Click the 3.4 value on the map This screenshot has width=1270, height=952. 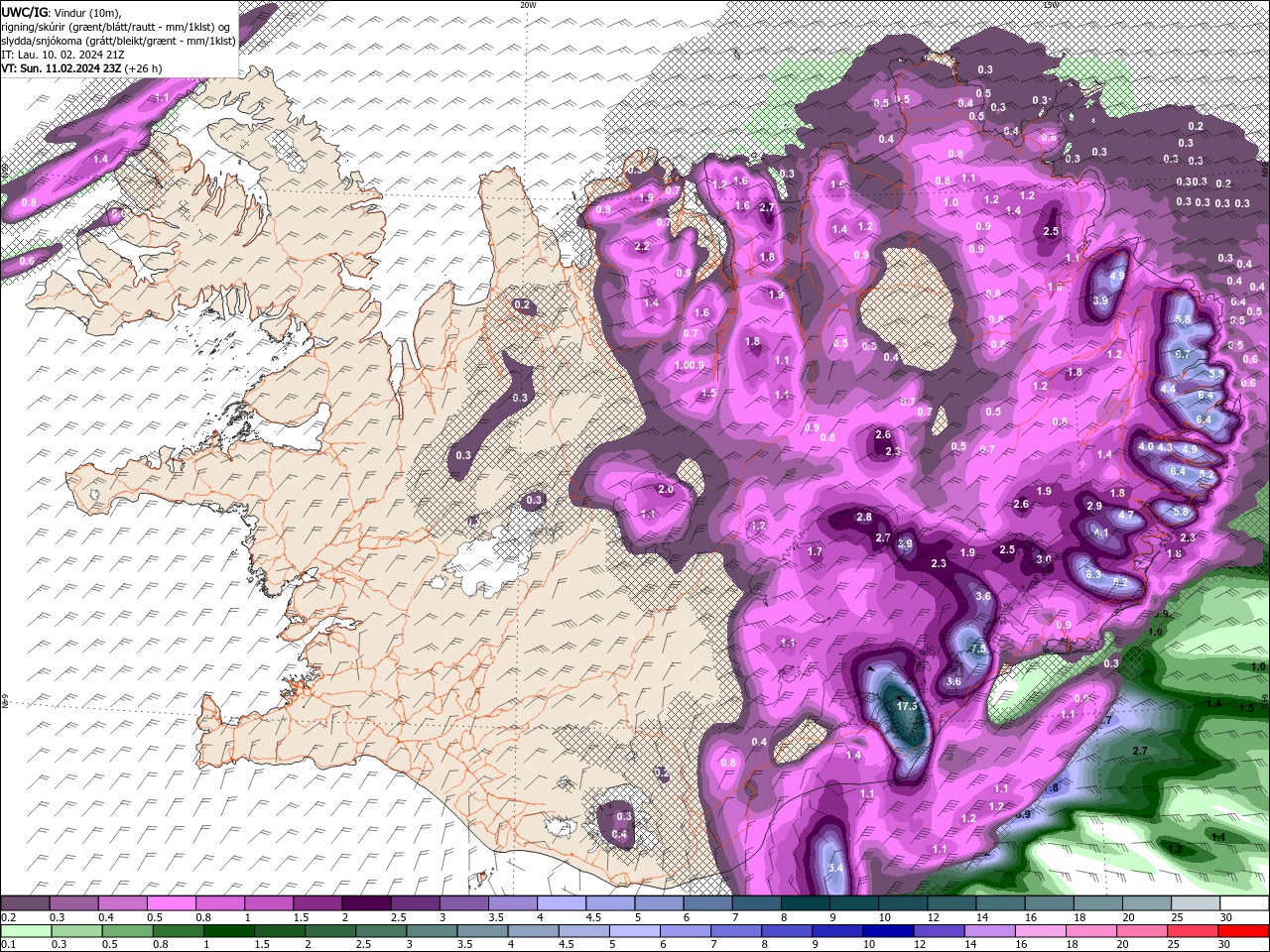[x=835, y=868]
